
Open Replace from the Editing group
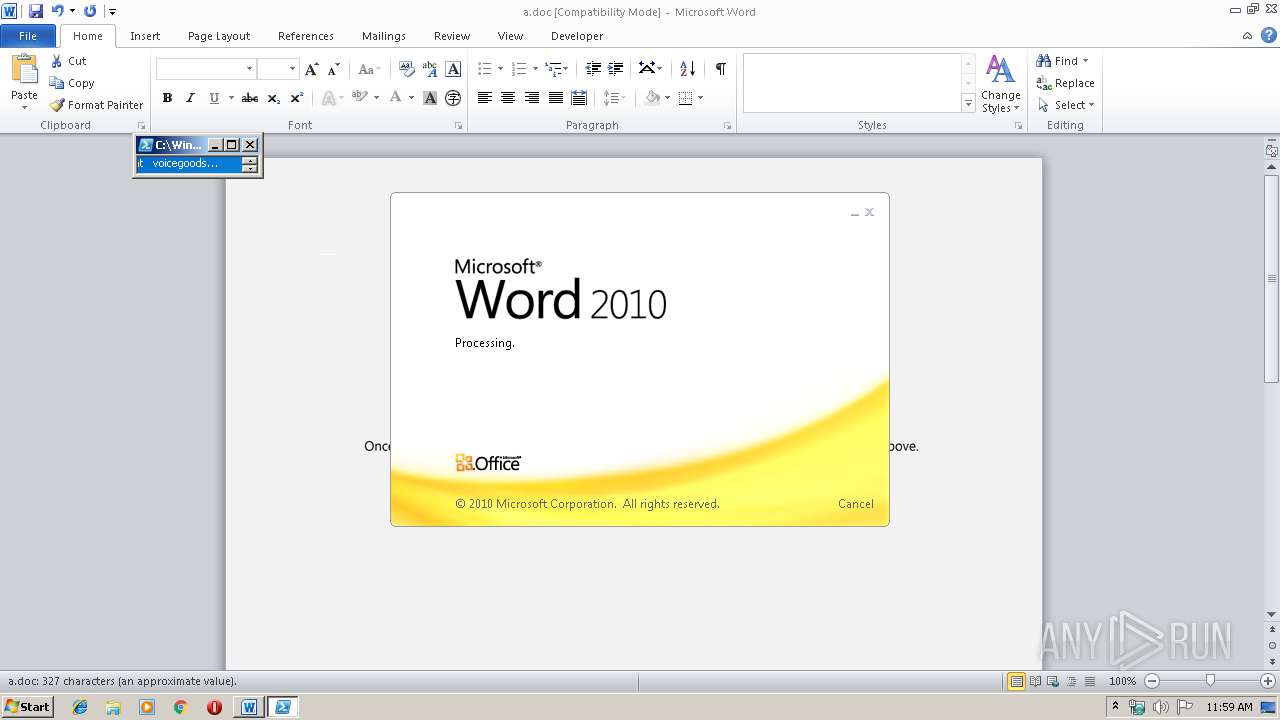point(1066,83)
